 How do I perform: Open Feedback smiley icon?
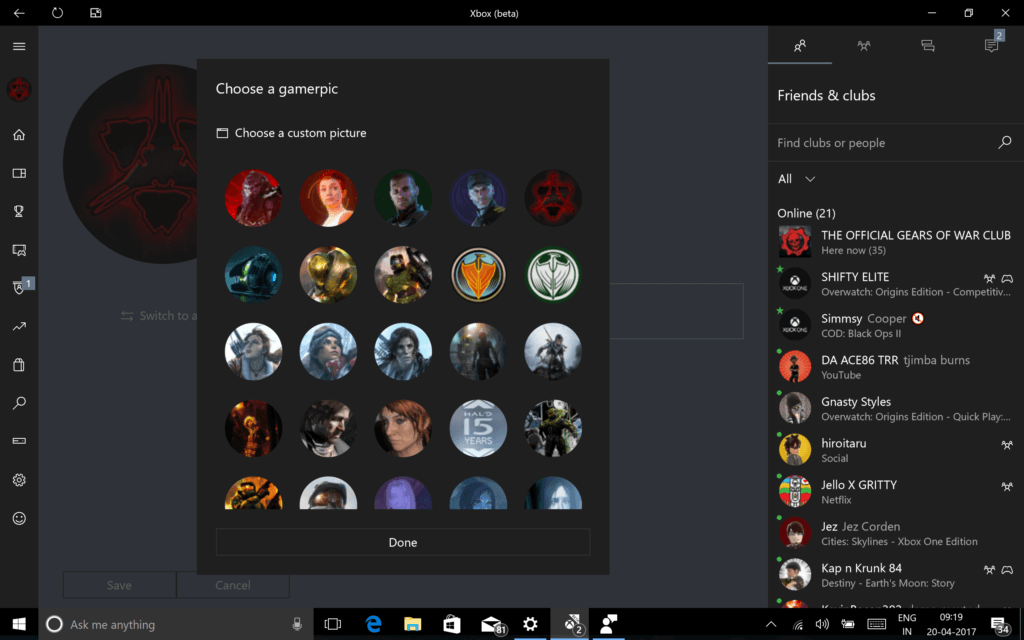(19, 519)
